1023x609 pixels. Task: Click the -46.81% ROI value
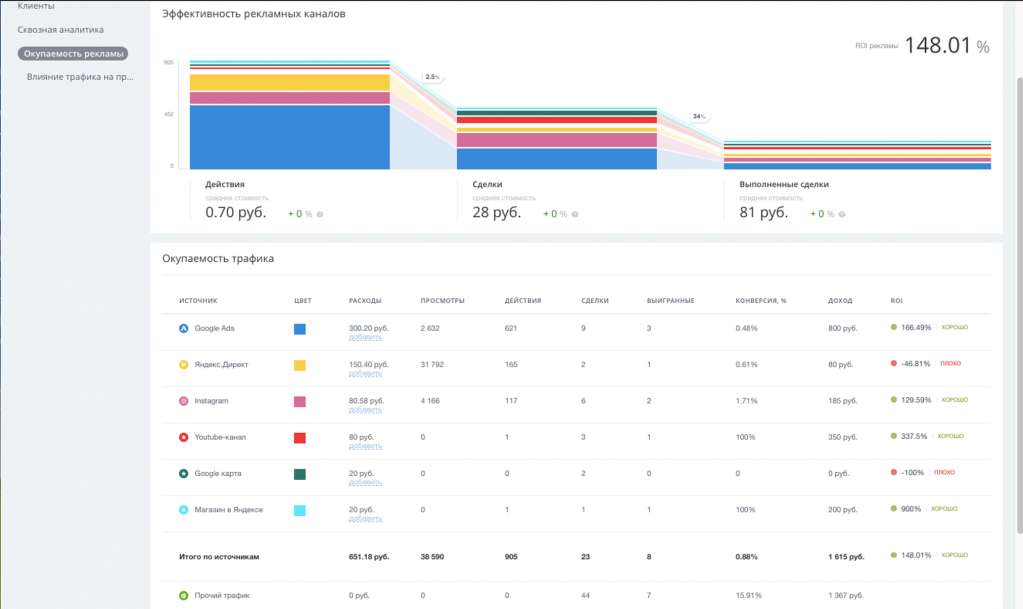(915, 364)
